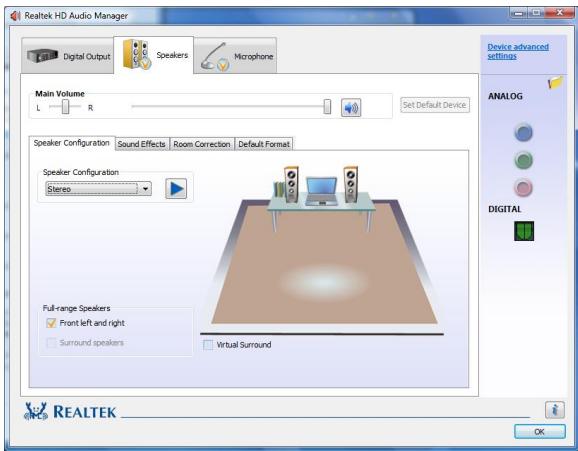The width and height of the screenshot is (578, 451).
Task: Click the digital optical output jack icon
Action: pyautogui.click(x=524, y=231)
